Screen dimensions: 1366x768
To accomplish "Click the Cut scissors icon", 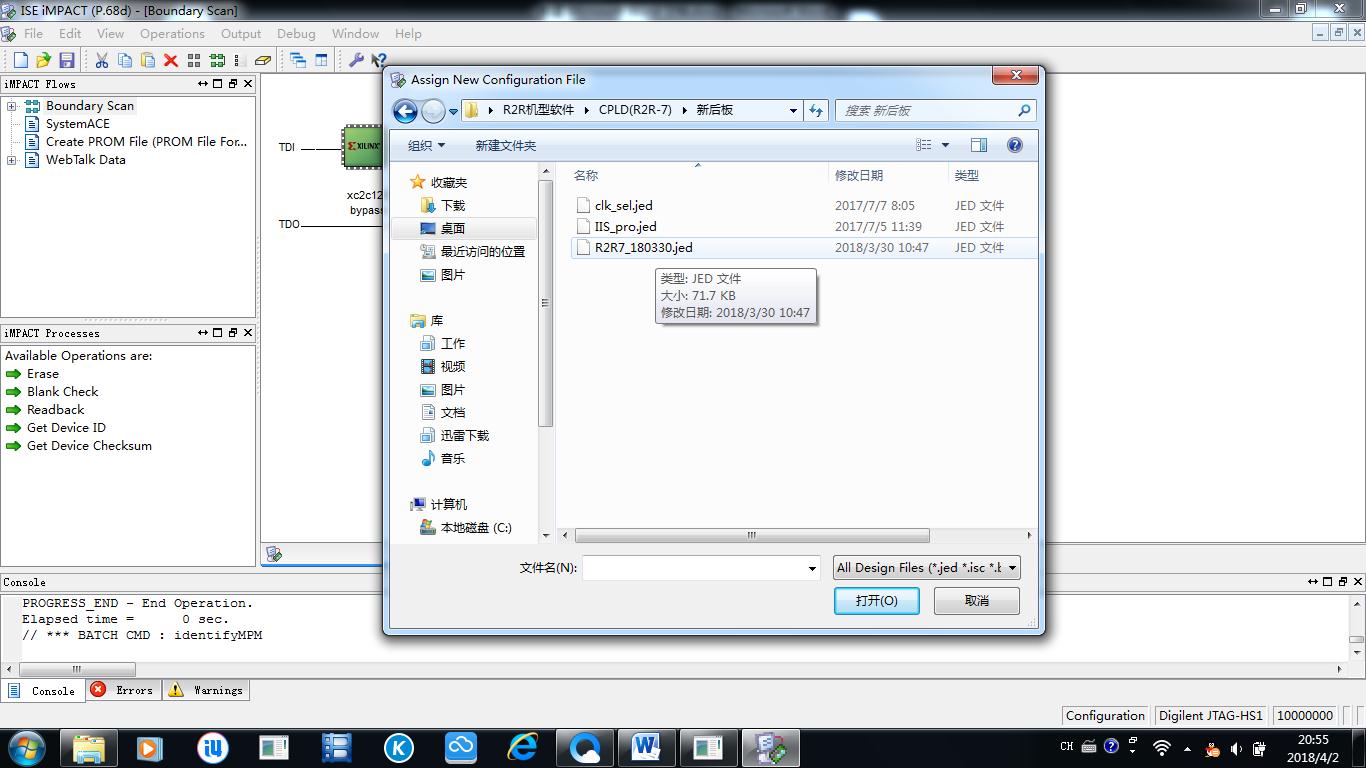I will coord(102,60).
